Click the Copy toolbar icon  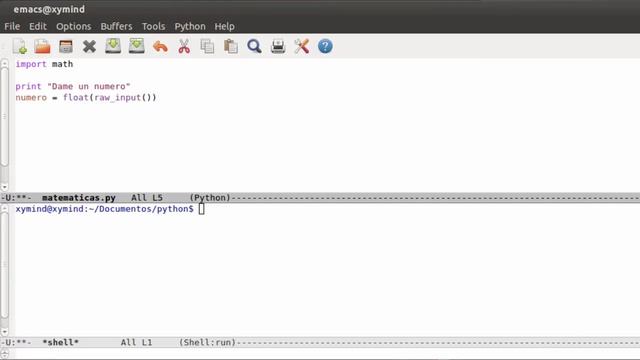click(207, 46)
